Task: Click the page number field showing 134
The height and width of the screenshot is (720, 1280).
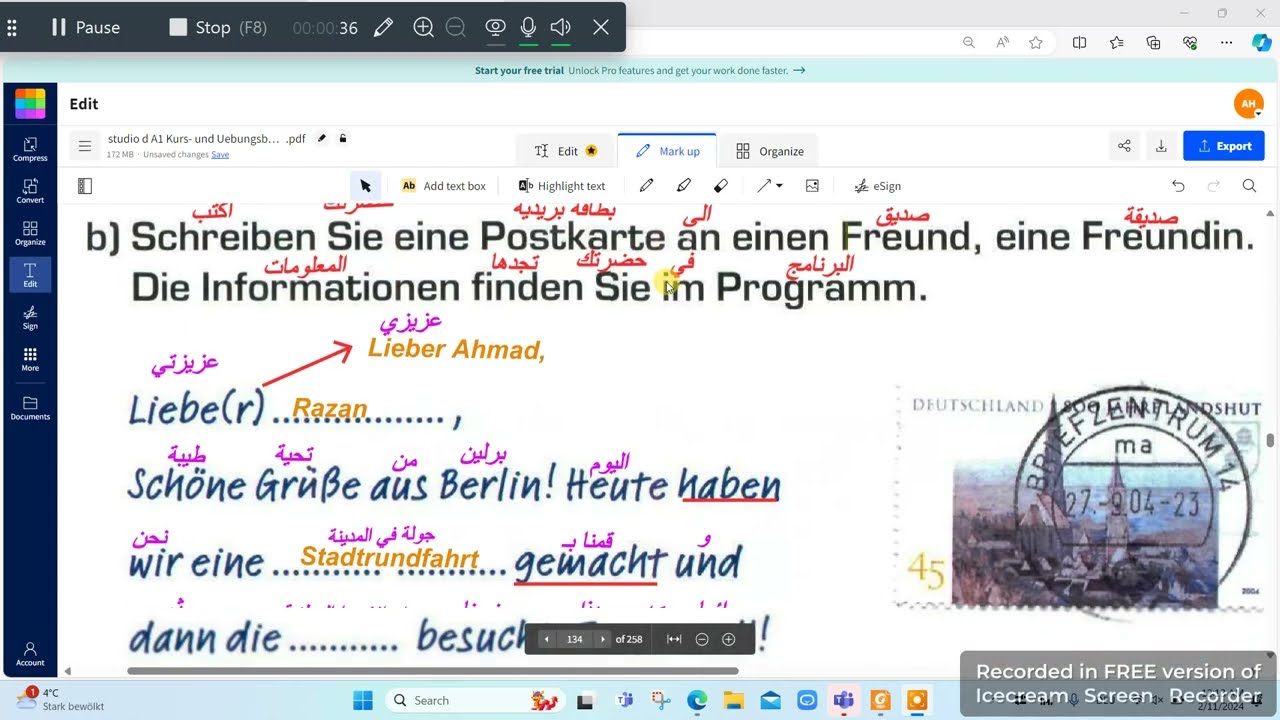Action: pyautogui.click(x=574, y=639)
